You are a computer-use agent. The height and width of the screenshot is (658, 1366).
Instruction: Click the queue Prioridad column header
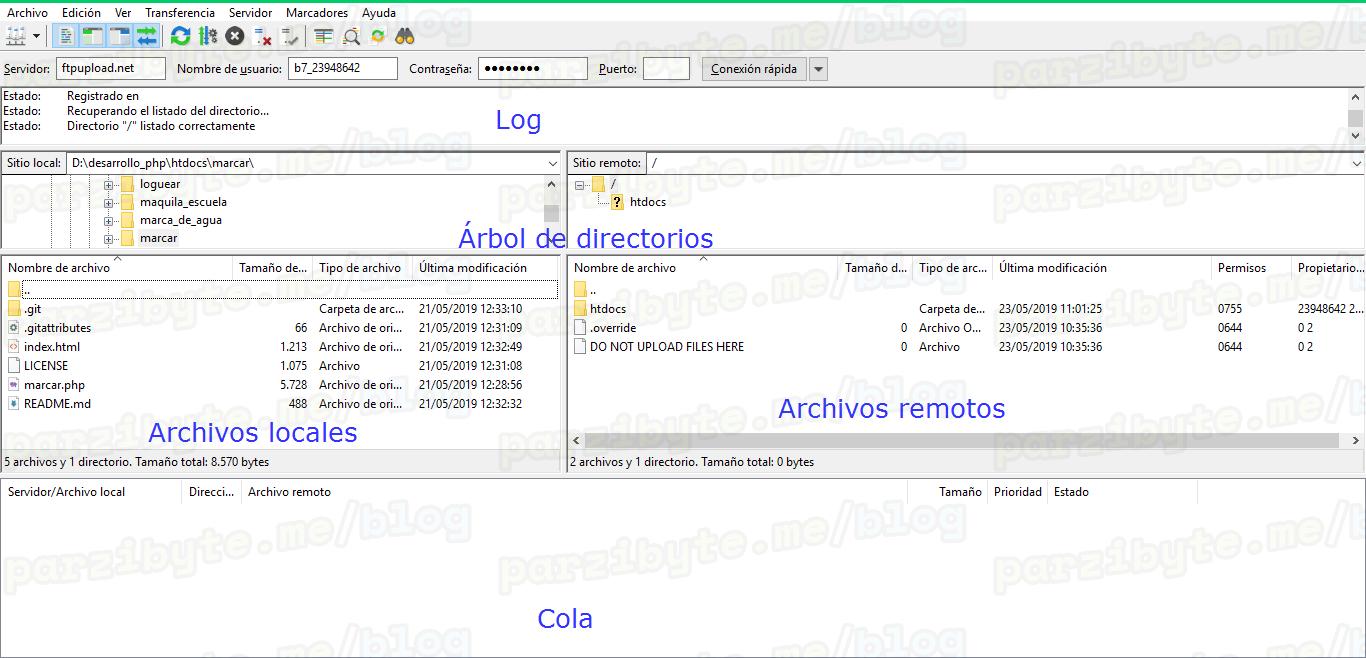[1018, 492]
